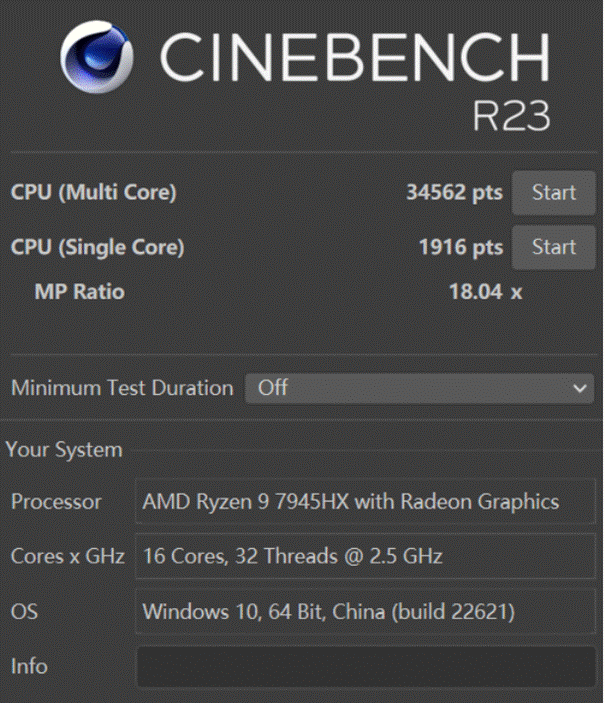Image resolution: width=605 pixels, height=703 pixels.
Task: Select the Processor name field
Action: point(365,502)
